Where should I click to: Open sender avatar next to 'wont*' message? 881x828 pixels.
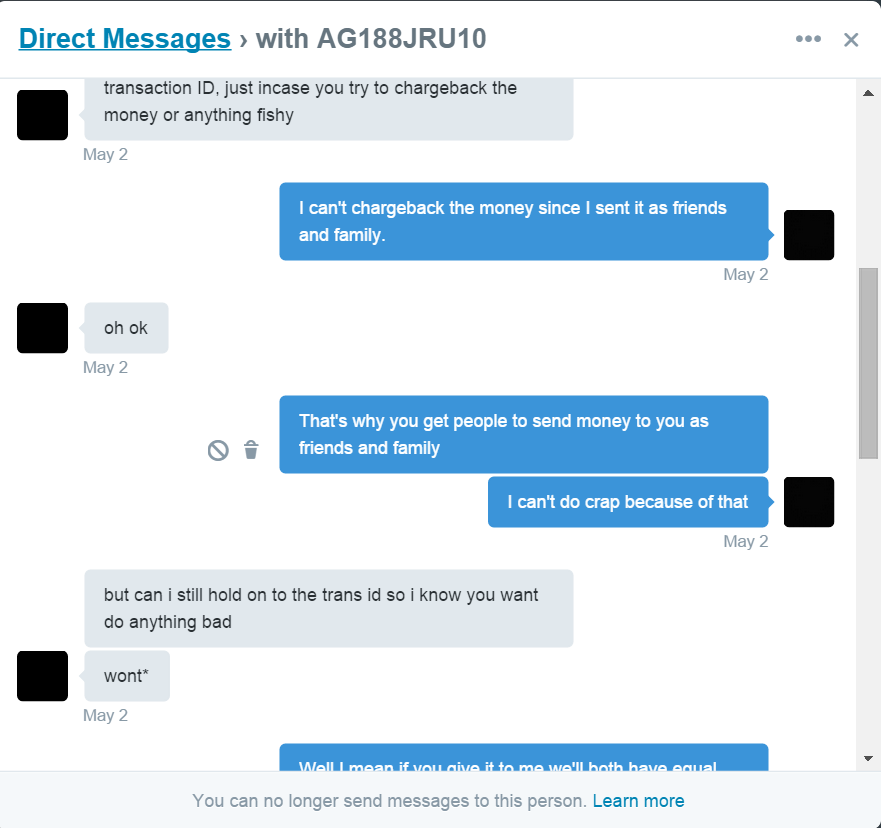click(43, 676)
